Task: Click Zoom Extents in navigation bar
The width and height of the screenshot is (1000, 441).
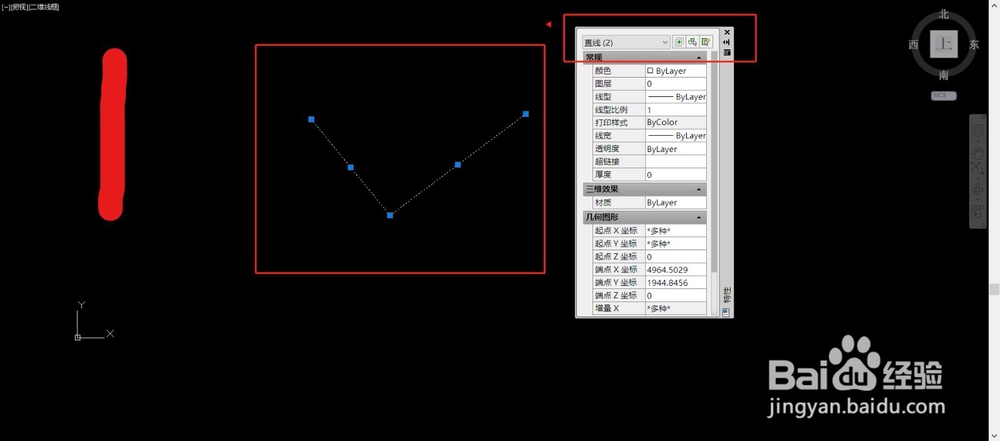Action: pos(978,168)
